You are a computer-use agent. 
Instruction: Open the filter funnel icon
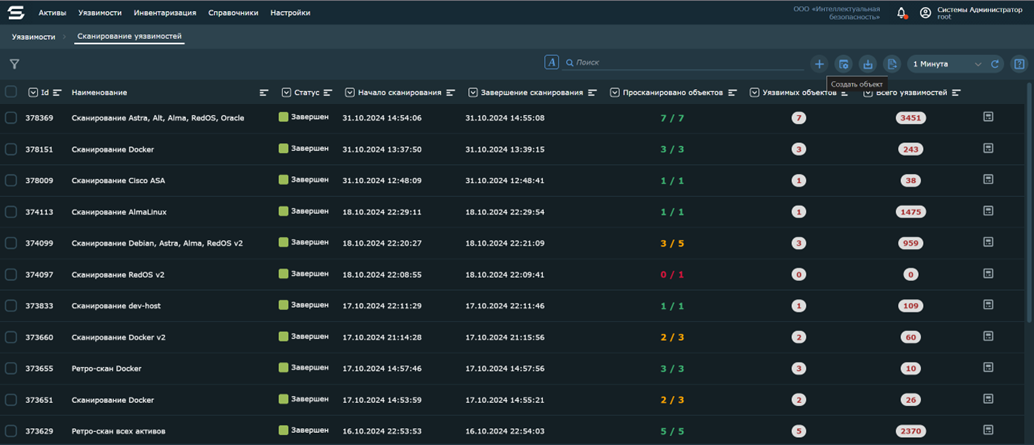coord(14,64)
